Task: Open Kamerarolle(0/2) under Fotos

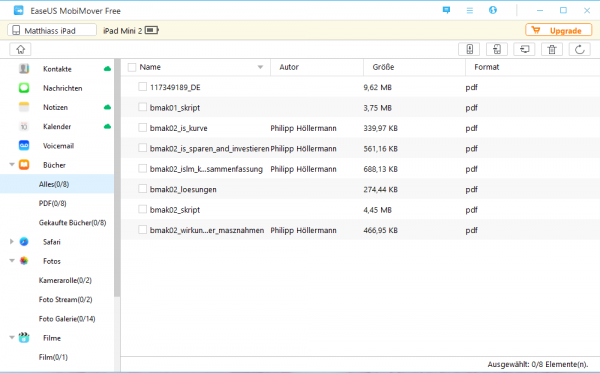Action: point(65,280)
